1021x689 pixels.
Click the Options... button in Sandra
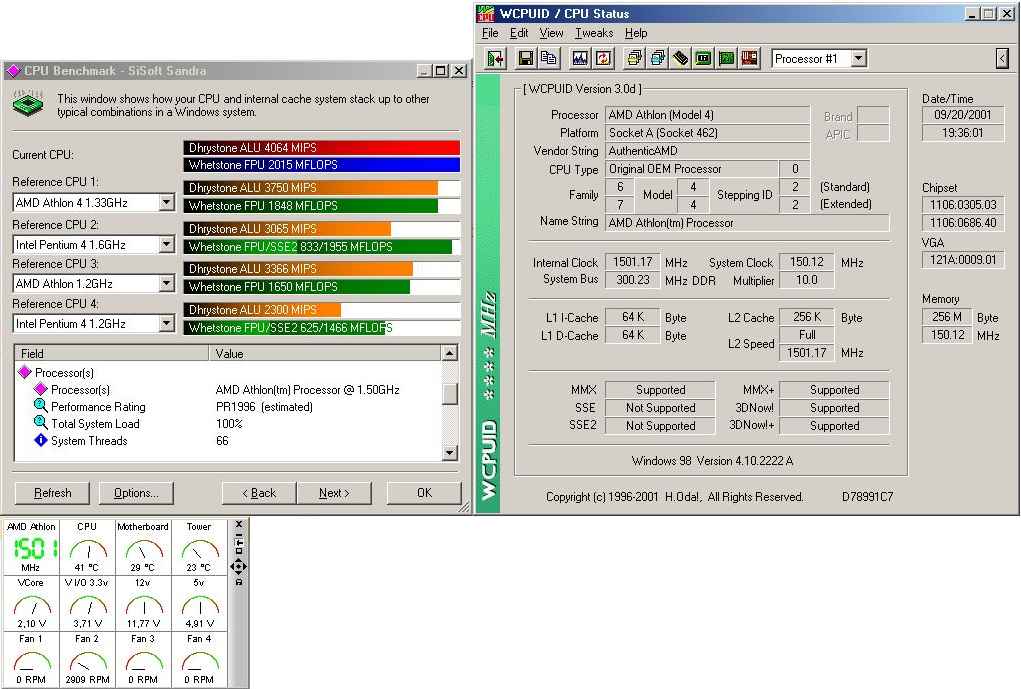136,493
